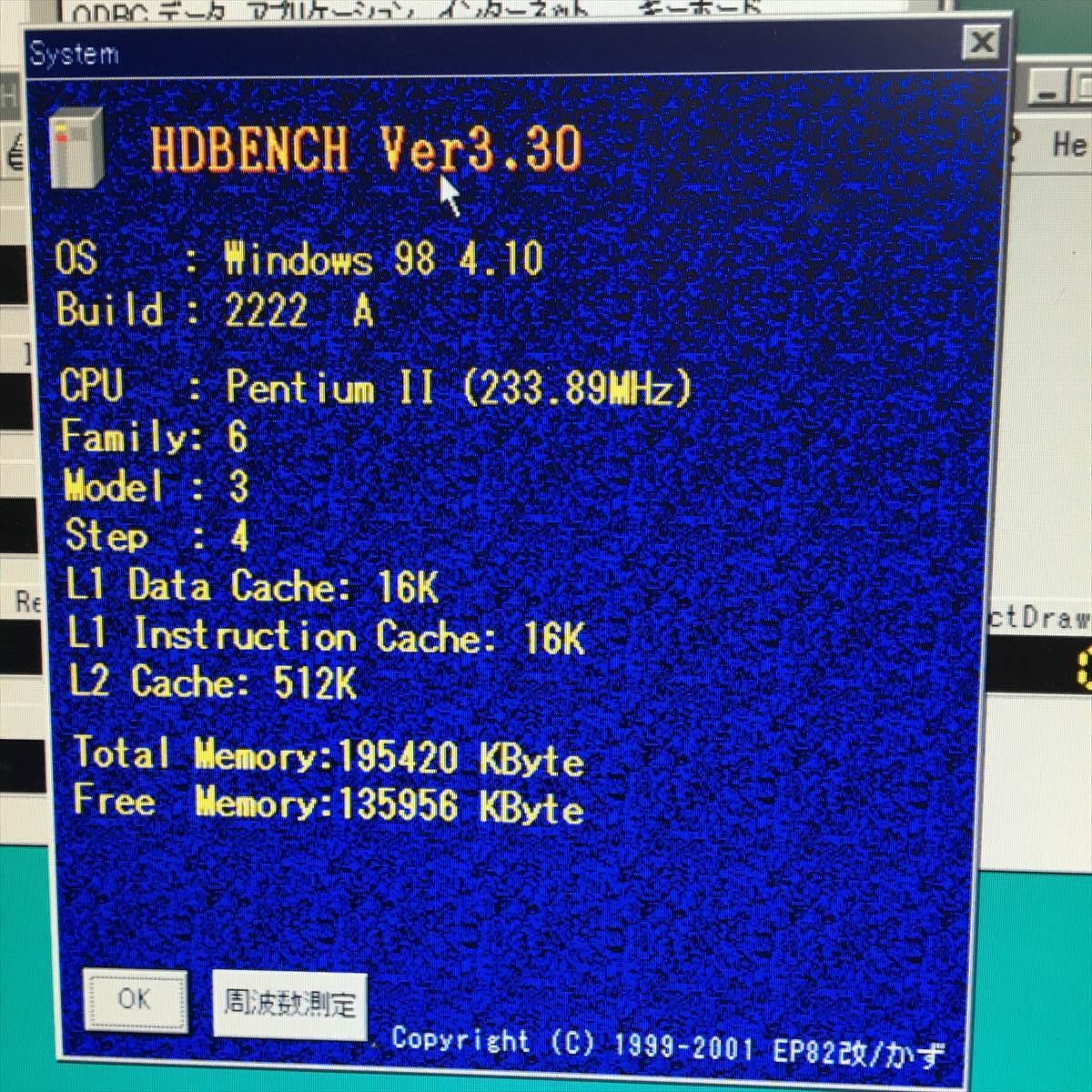The height and width of the screenshot is (1092, 1092).
Task: Close the System dialog window
Action: click(982, 42)
